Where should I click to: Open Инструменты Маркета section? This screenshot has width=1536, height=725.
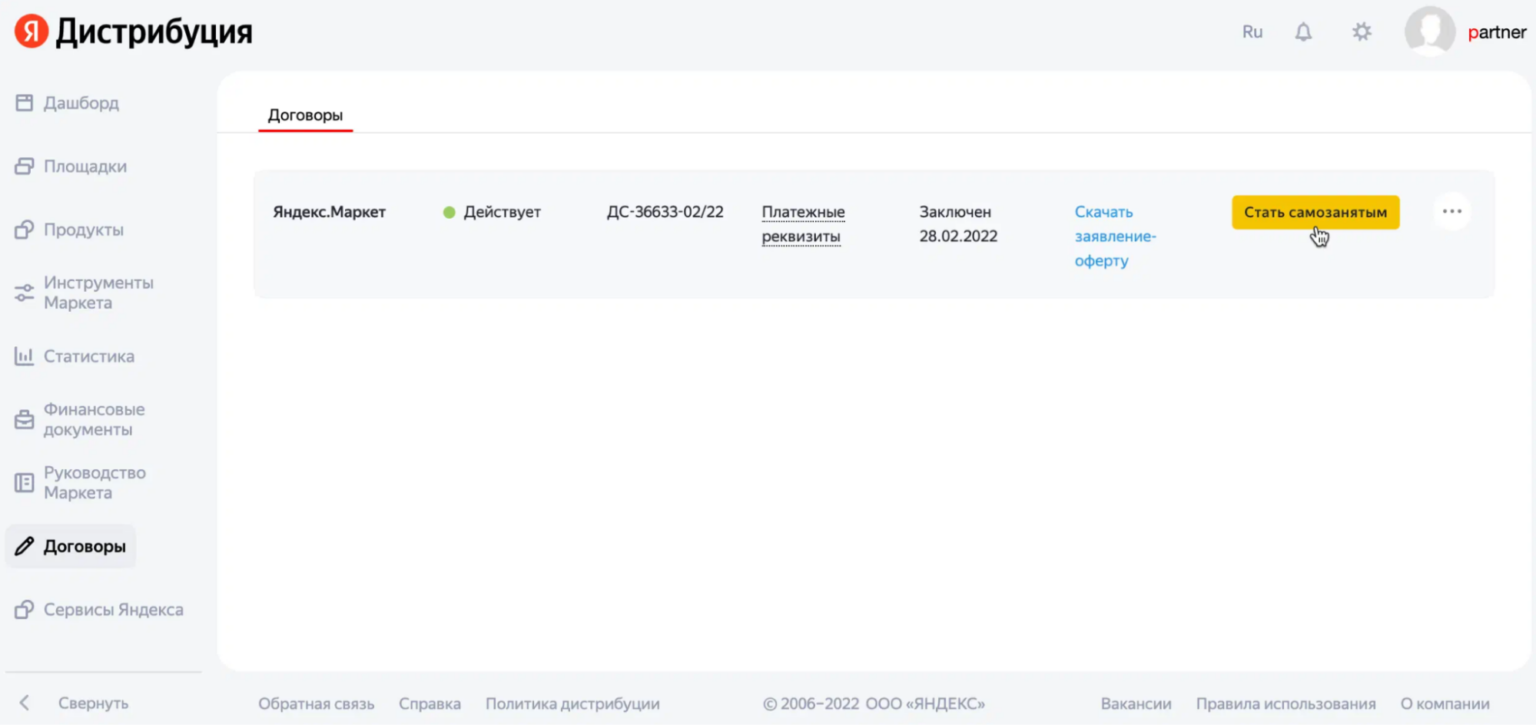point(99,293)
